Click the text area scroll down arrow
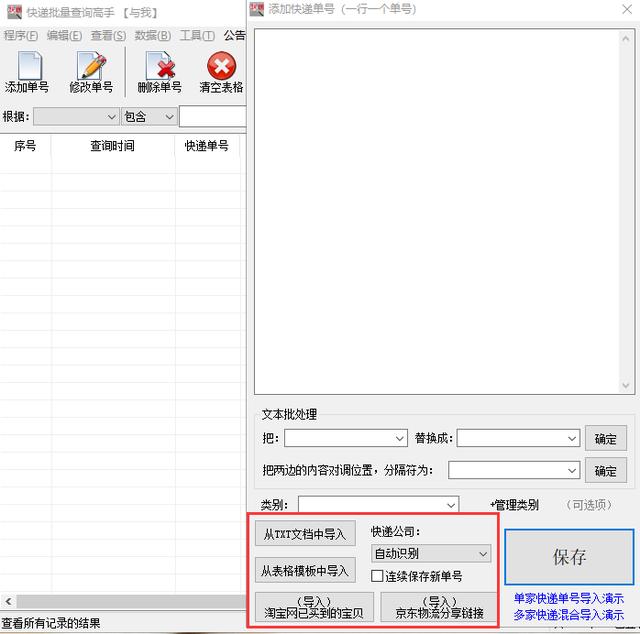 (626, 385)
